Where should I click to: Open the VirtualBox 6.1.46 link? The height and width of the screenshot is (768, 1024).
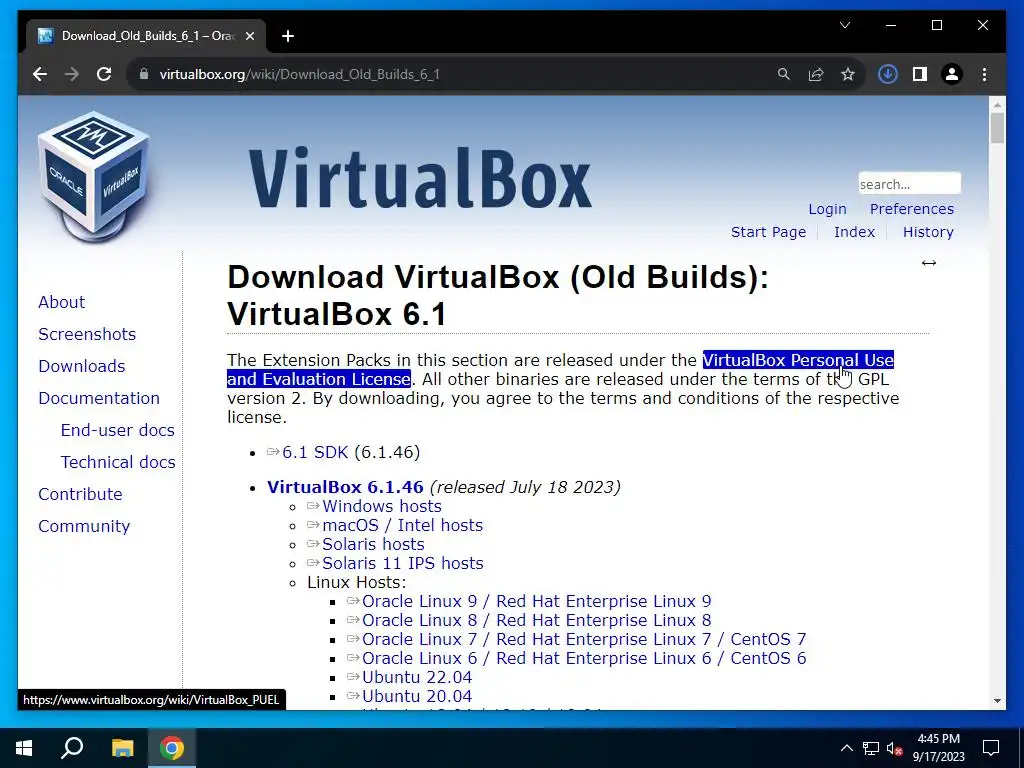(x=345, y=487)
